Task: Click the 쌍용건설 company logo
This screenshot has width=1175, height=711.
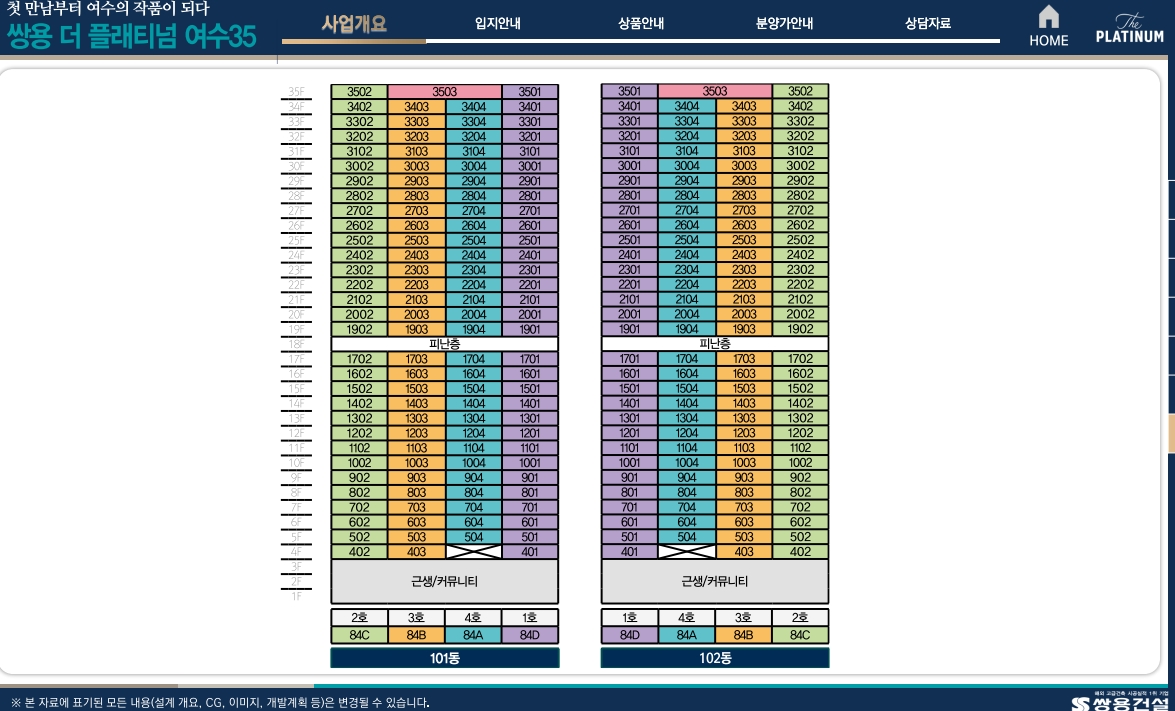Action: click(x=1122, y=704)
